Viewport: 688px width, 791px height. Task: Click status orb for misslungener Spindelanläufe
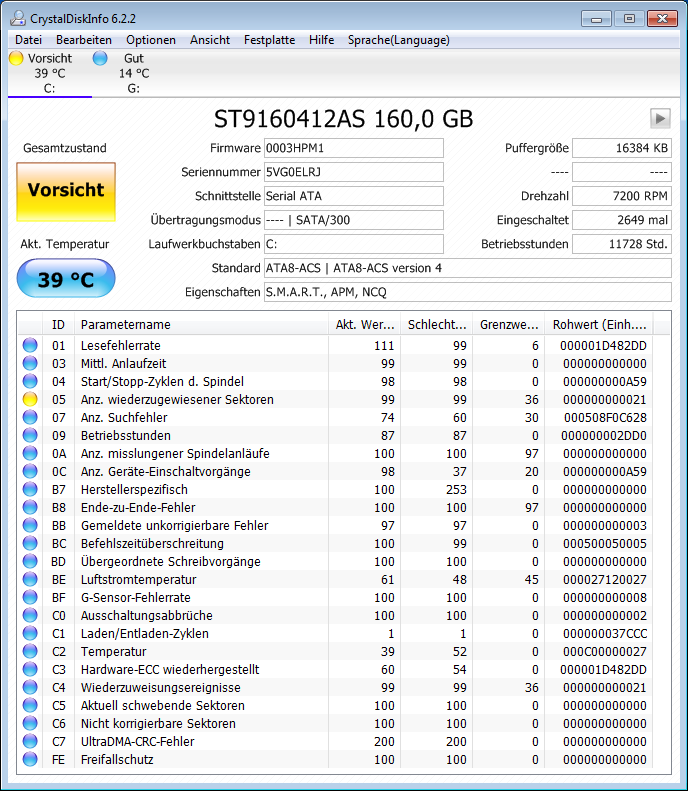coord(30,453)
